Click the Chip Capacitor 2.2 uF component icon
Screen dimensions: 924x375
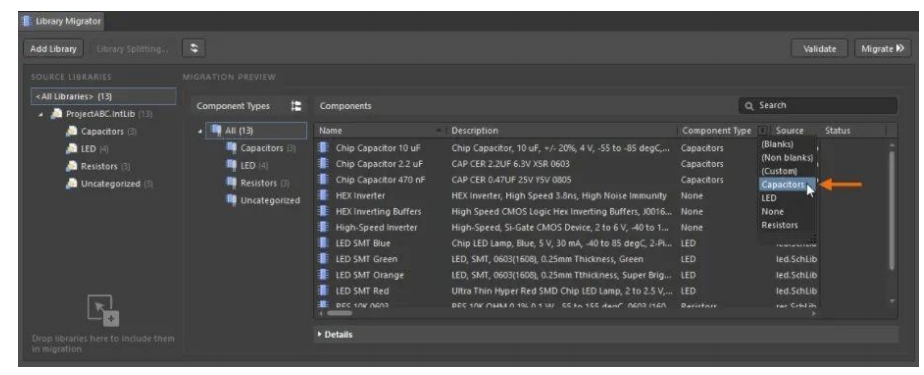[324, 164]
